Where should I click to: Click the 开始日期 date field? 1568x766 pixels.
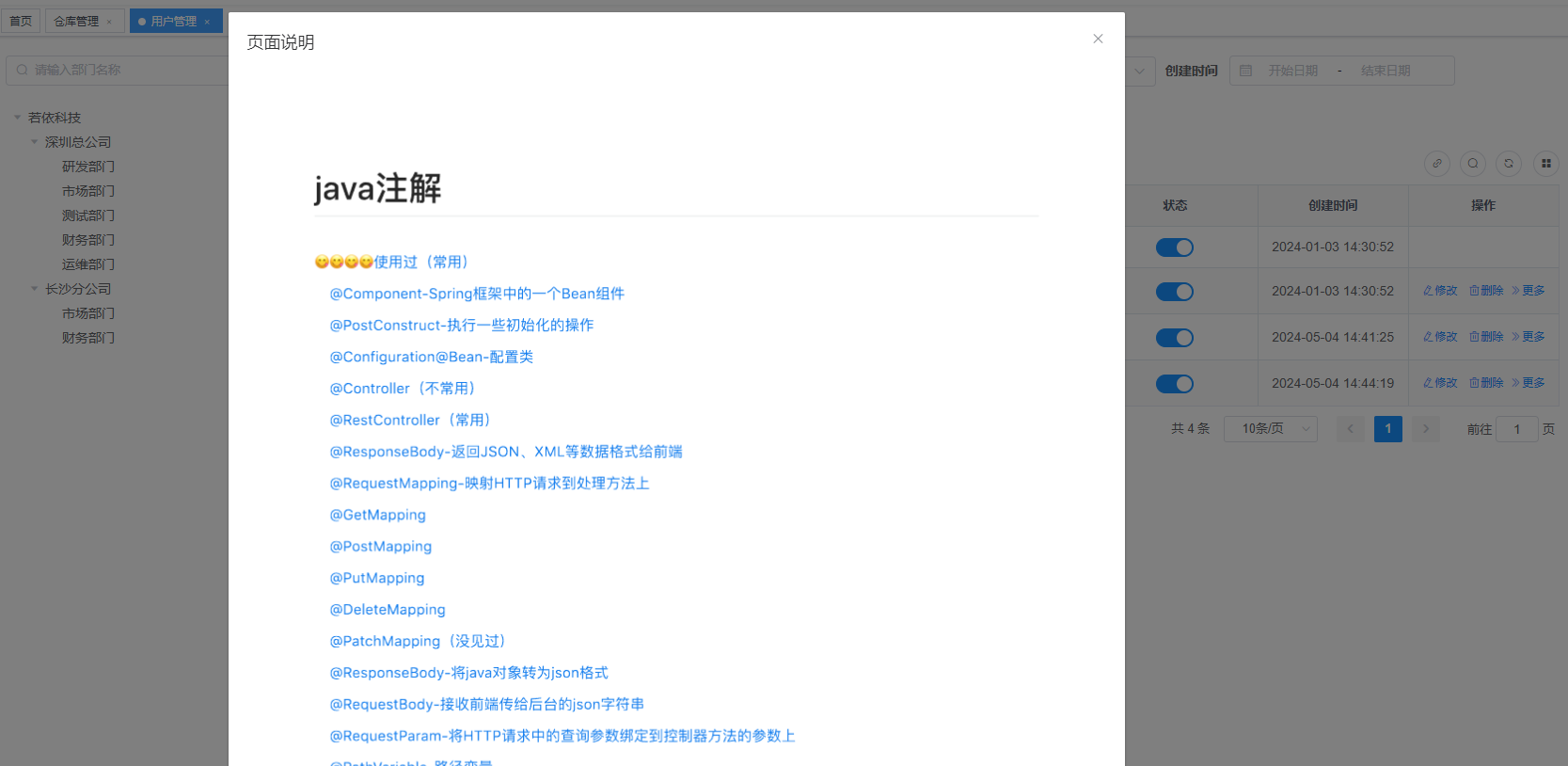pos(1292,71)
